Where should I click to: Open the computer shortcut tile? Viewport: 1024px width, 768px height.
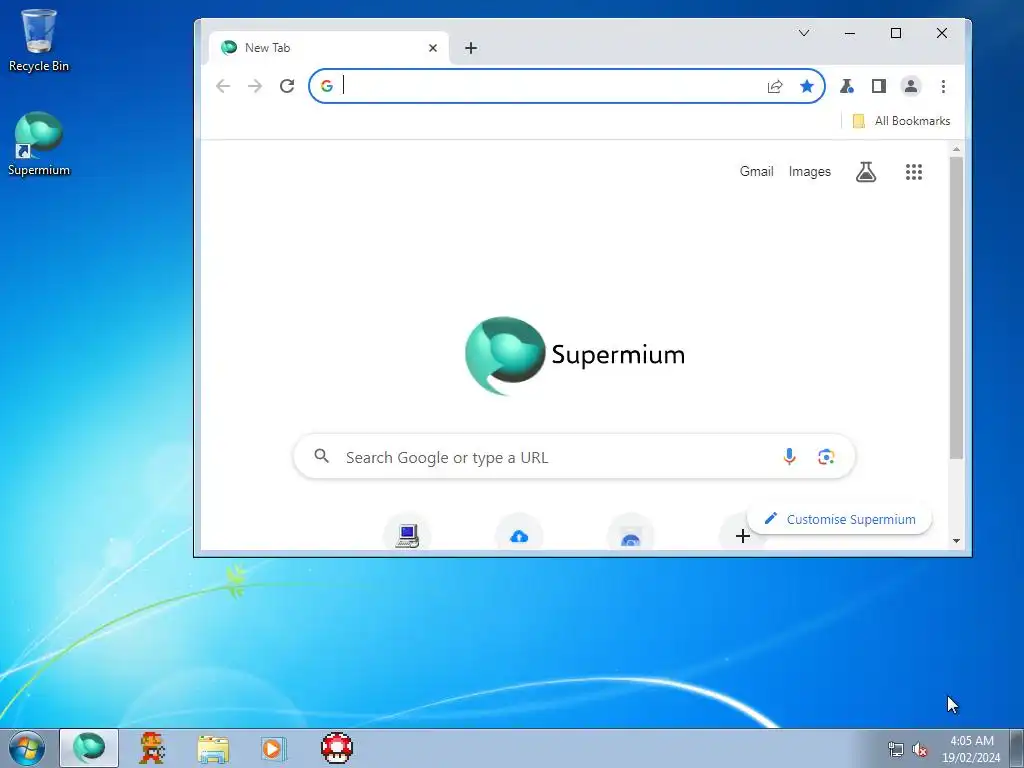coord(407,536)
